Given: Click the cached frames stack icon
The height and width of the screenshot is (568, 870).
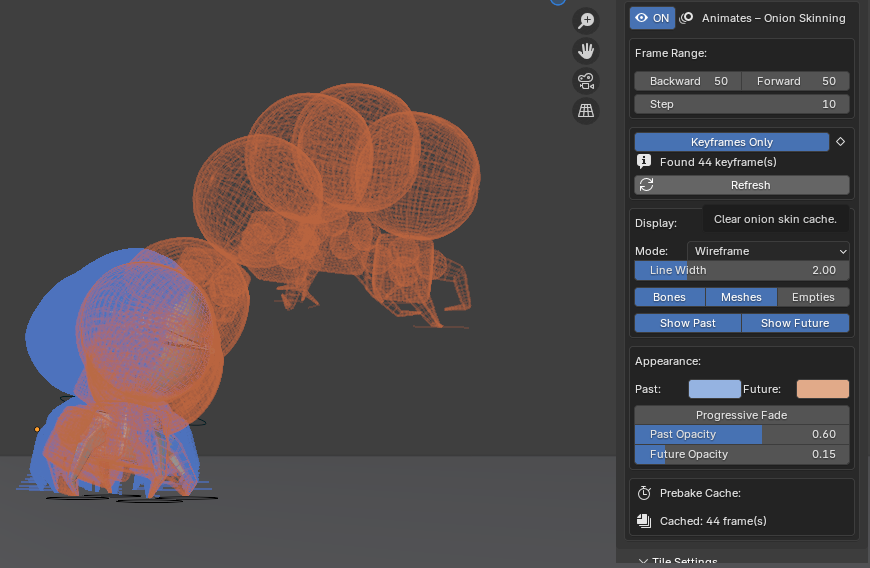Looking at the screenshot, I should (644, 521).
